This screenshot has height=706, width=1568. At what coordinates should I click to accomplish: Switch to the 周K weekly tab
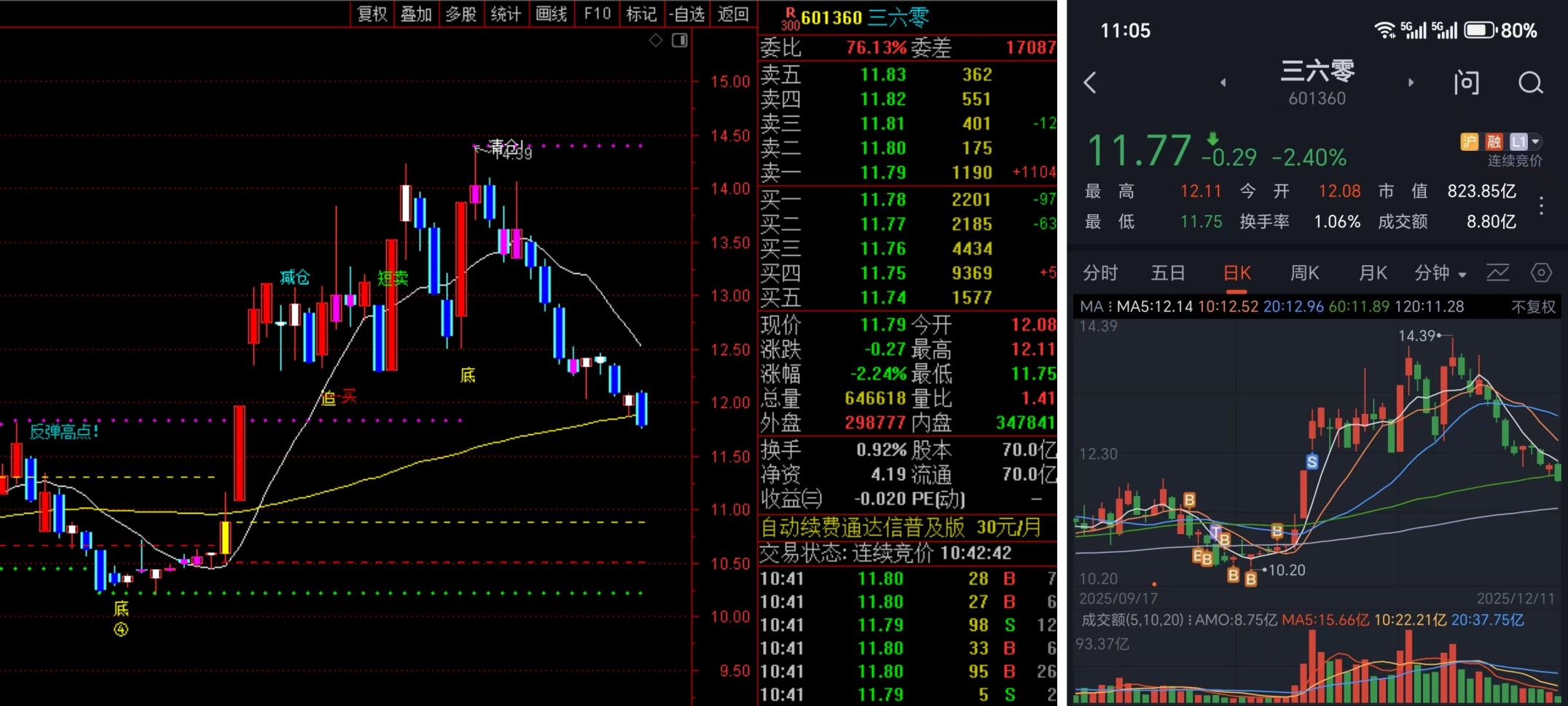1304,273
